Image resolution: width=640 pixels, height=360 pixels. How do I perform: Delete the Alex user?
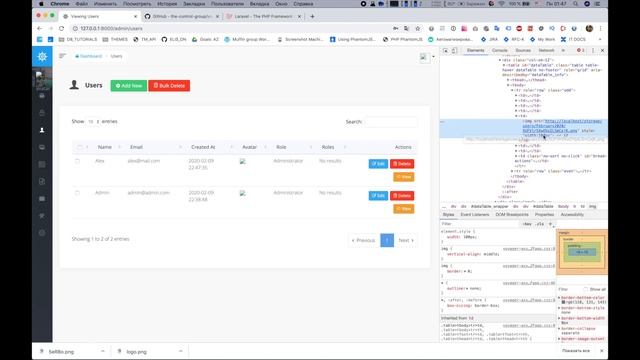[x=402, y=164]
